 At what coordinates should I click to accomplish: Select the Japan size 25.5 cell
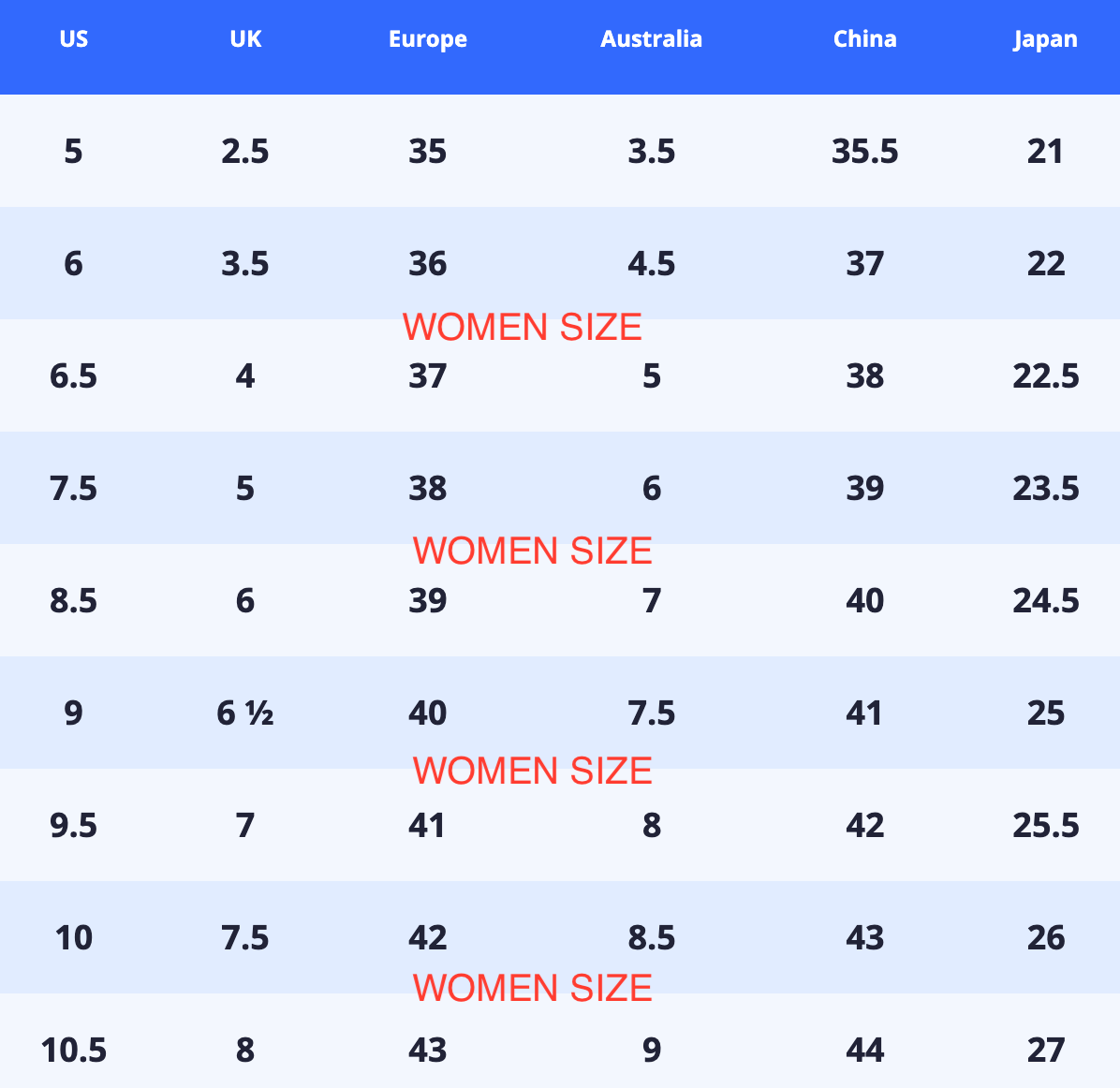coord(1046,825)
